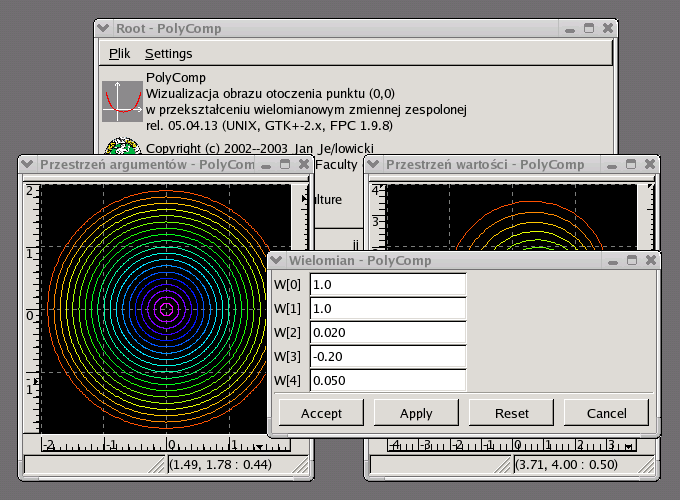
Task: Click the W[2] field showing 0.020
Action: 388,333
